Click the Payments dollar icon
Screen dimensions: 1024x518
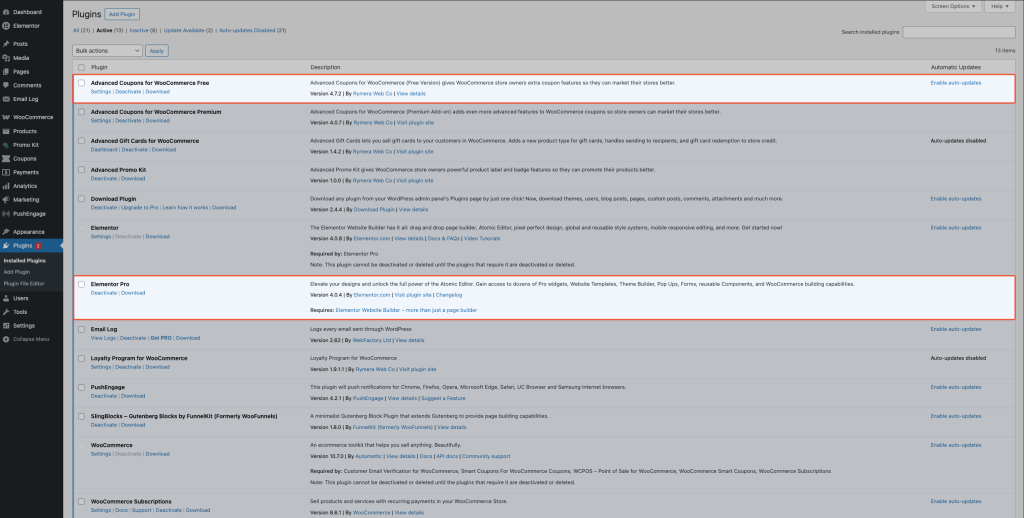coord(6,172)
